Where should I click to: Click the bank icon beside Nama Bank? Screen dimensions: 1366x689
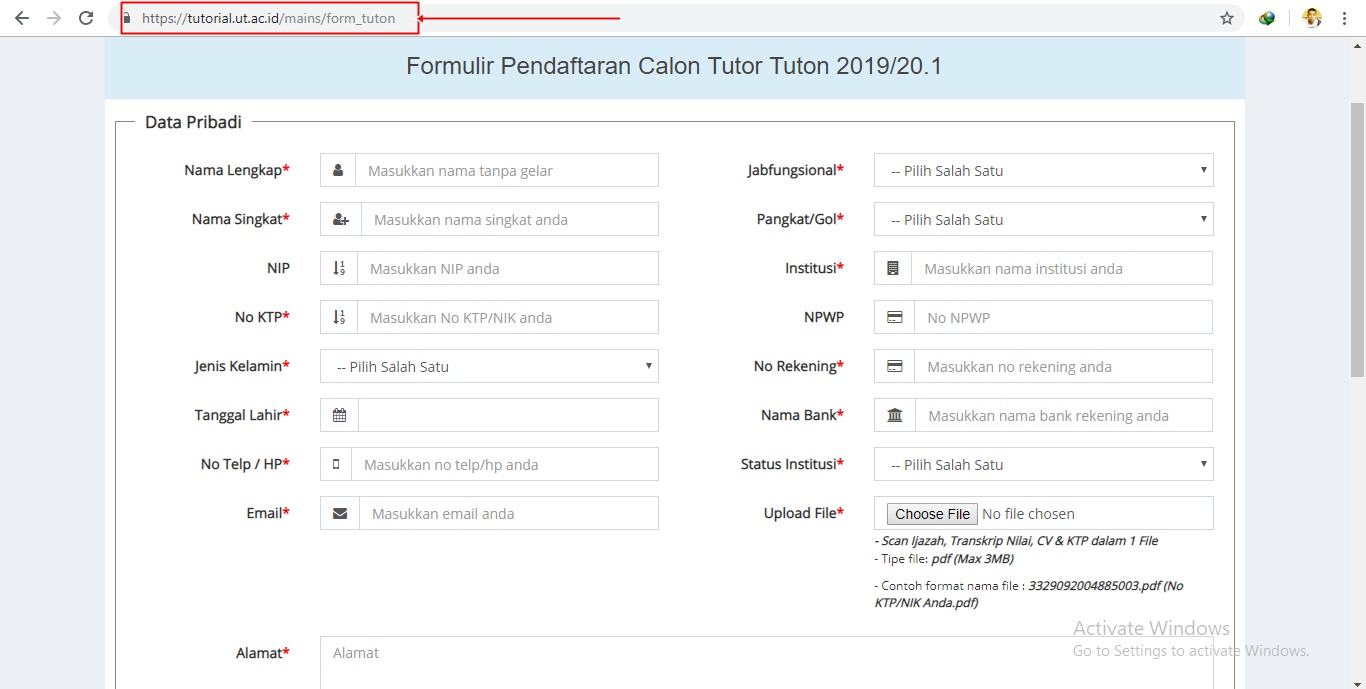895,415
